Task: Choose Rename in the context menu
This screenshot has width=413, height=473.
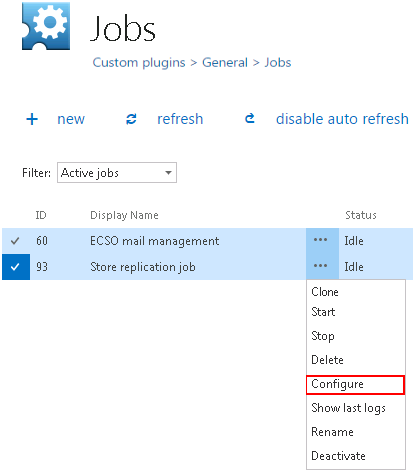Action: (x=332, y=432)
